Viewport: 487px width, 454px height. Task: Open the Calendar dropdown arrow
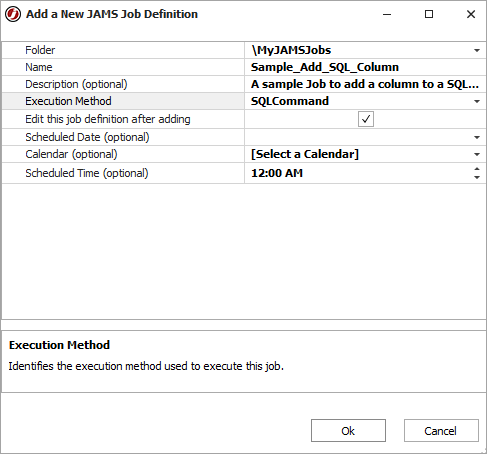[477, 154]
